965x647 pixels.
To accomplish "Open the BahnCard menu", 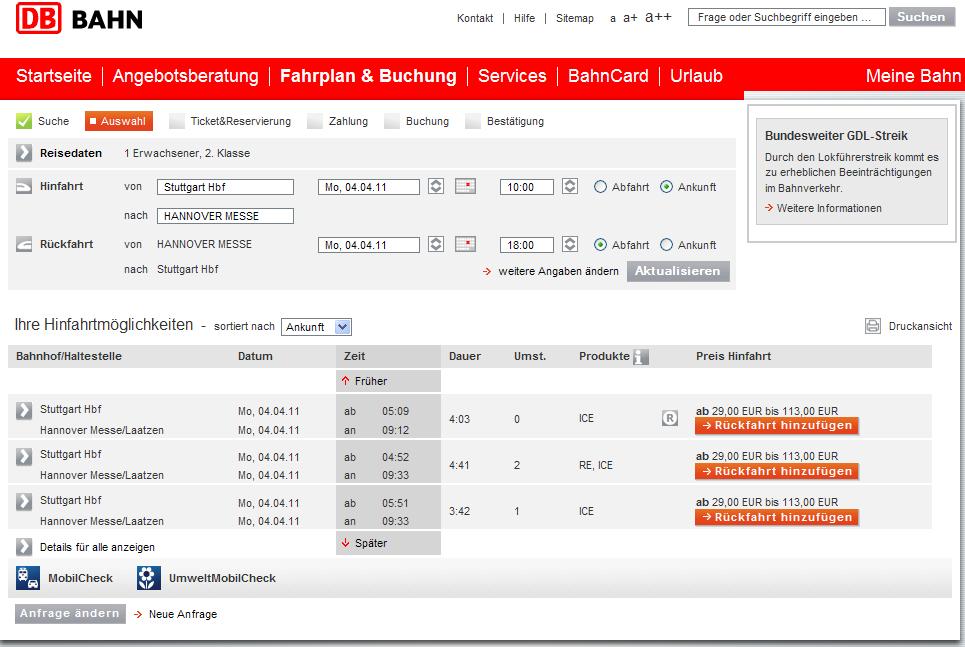I will coord(608,76).
